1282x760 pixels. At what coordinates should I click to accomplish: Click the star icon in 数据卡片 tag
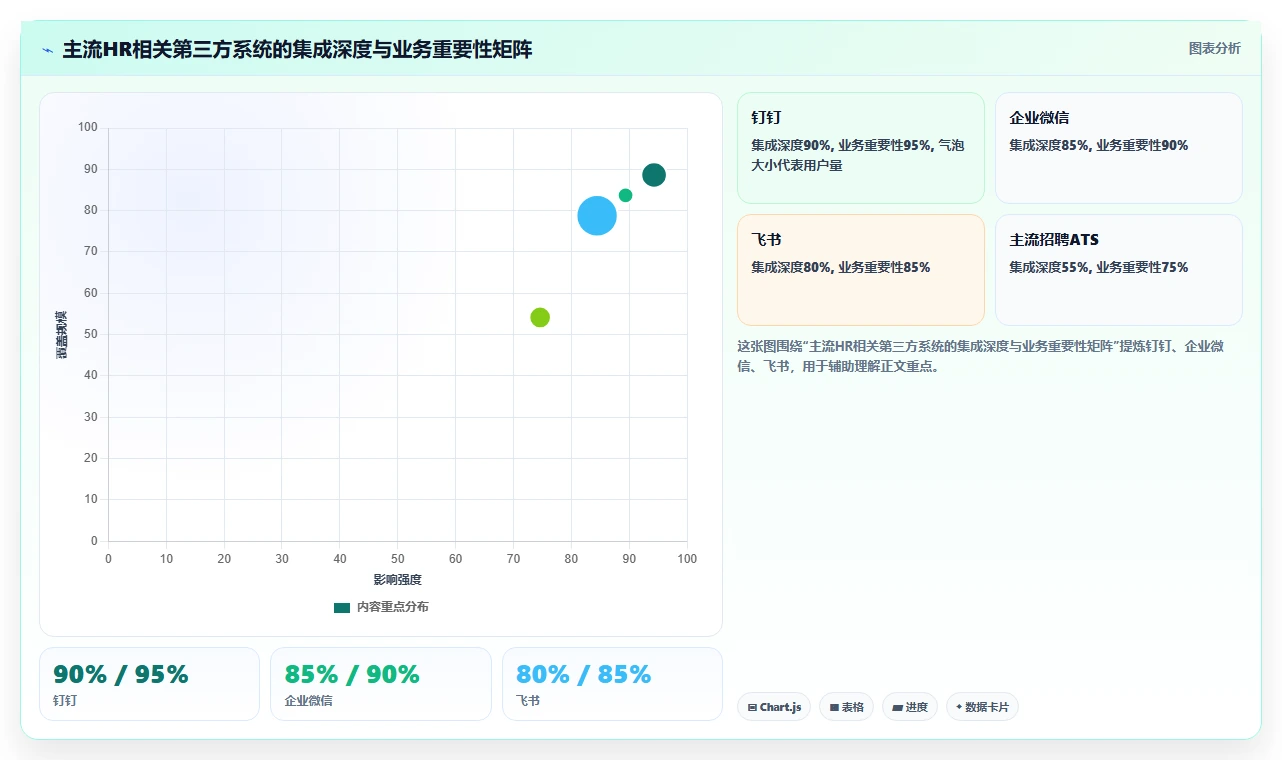[x=959, y=707]
